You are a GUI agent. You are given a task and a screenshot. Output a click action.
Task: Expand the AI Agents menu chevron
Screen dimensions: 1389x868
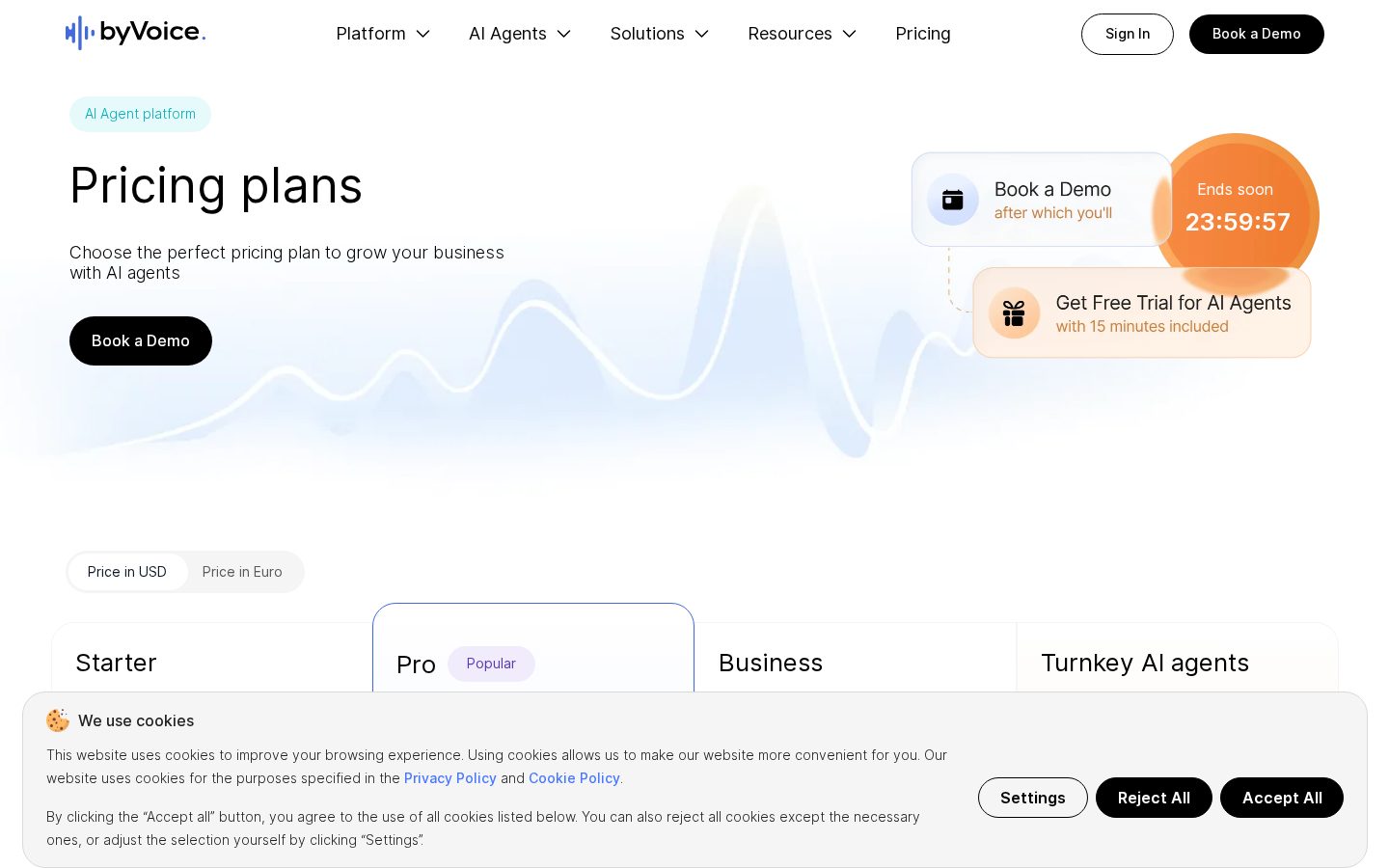[564, 34]
